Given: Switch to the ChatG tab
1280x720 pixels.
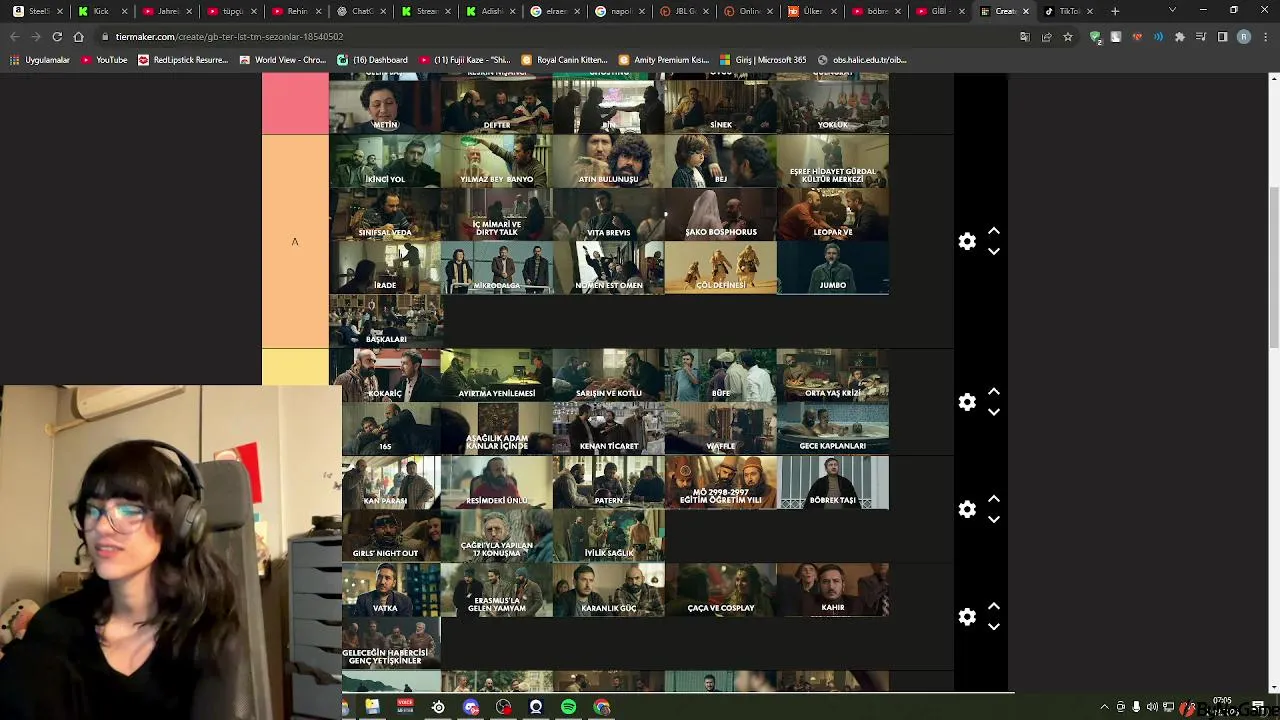Looking at the screenshot, I should [x=360, y=11].
